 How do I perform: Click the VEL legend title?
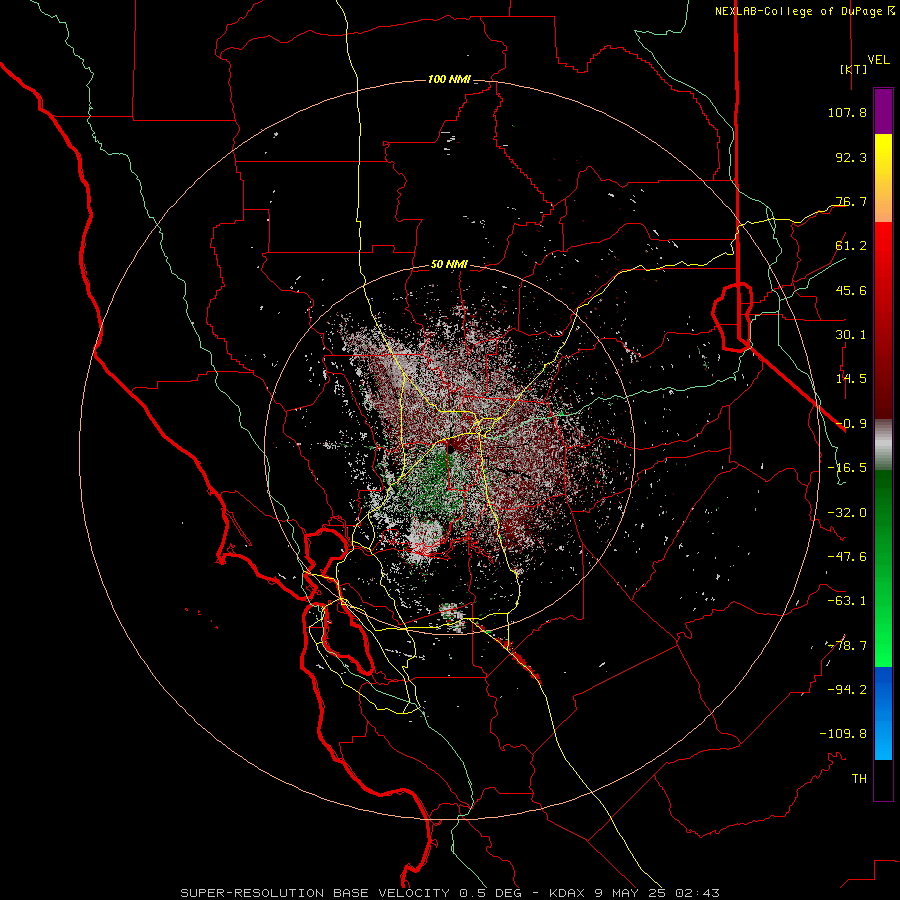pos(878,60)
